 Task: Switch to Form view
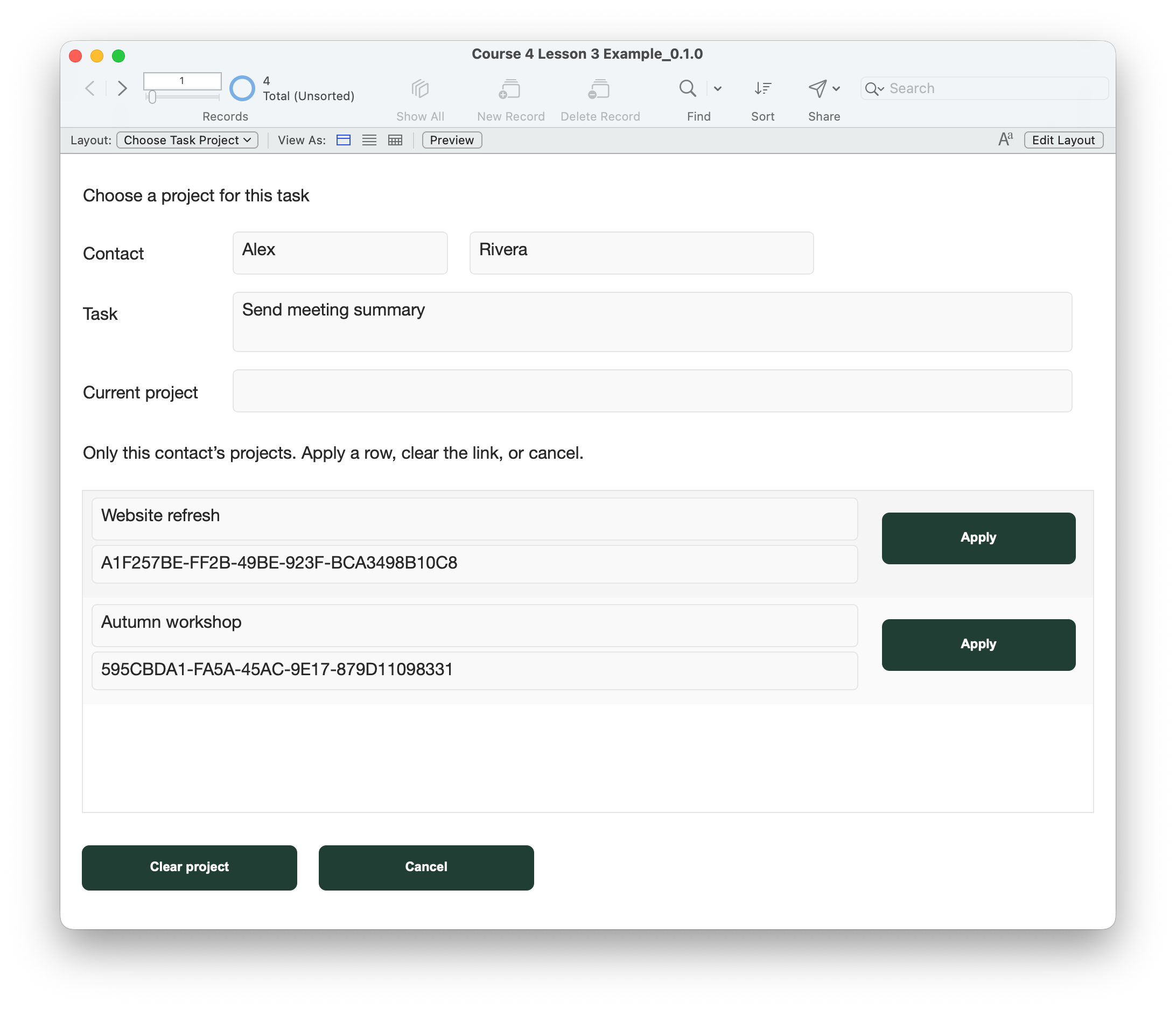click(x=344, y=140)
